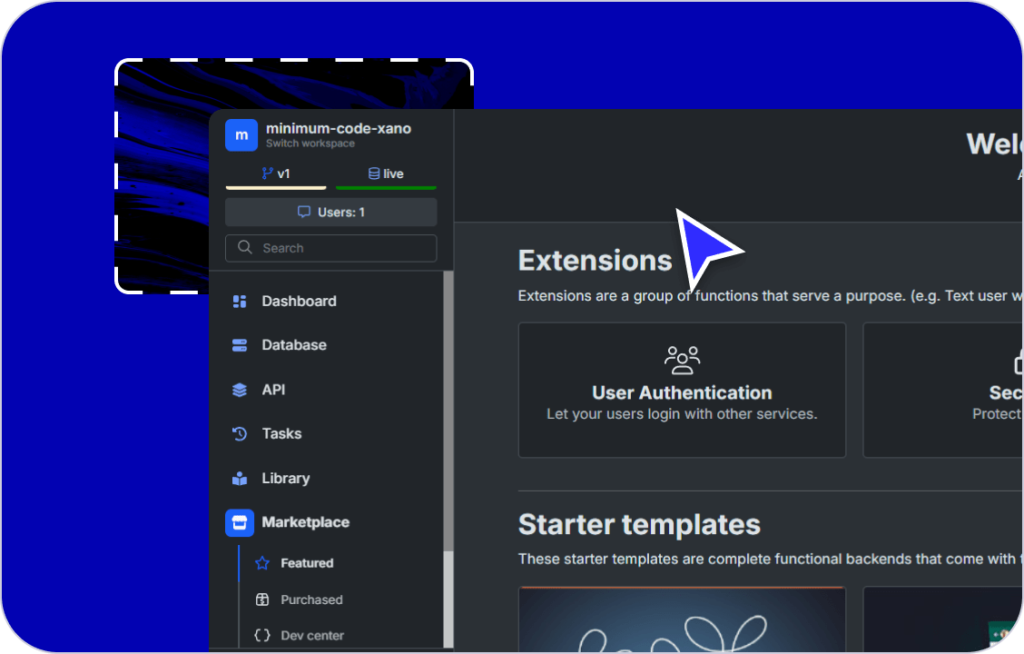The width and height of the screenshot is (1024, 654).
Task: Open the Users: 1 button
Action: (331, 212)
